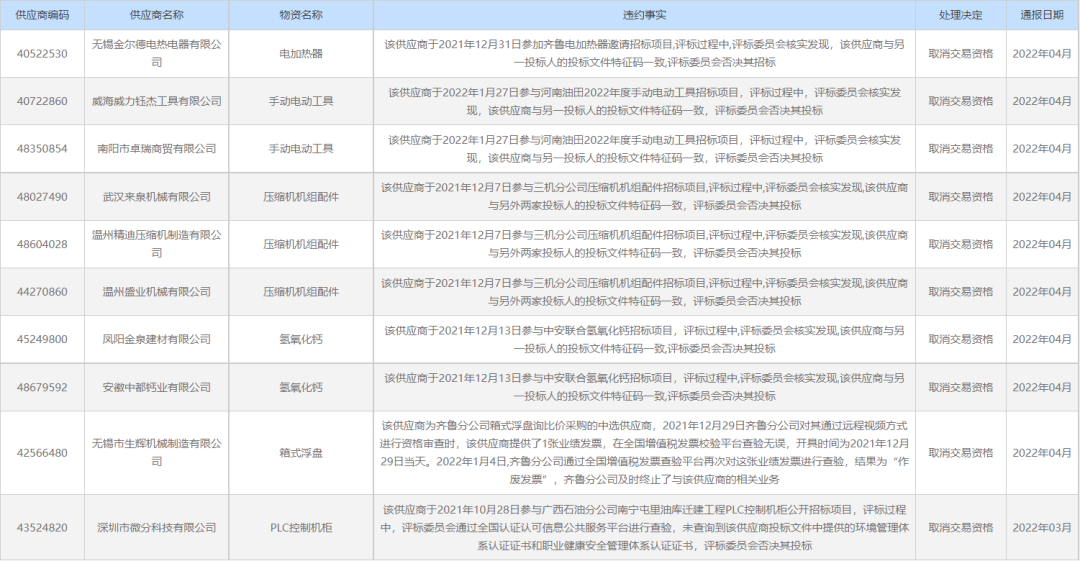Click date 2022年04月 in 48679592 row
Screen dimensions: 1080x561
(x=1041, y=387)
